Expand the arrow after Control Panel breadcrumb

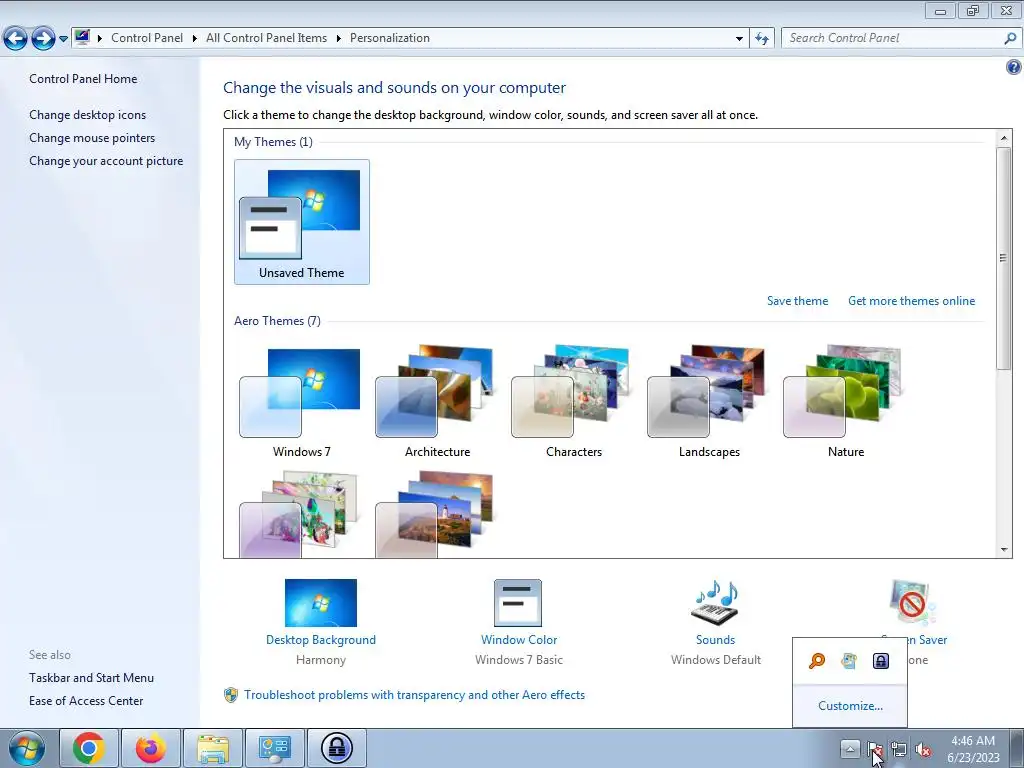pyautogui.click(x=195, y=39)
